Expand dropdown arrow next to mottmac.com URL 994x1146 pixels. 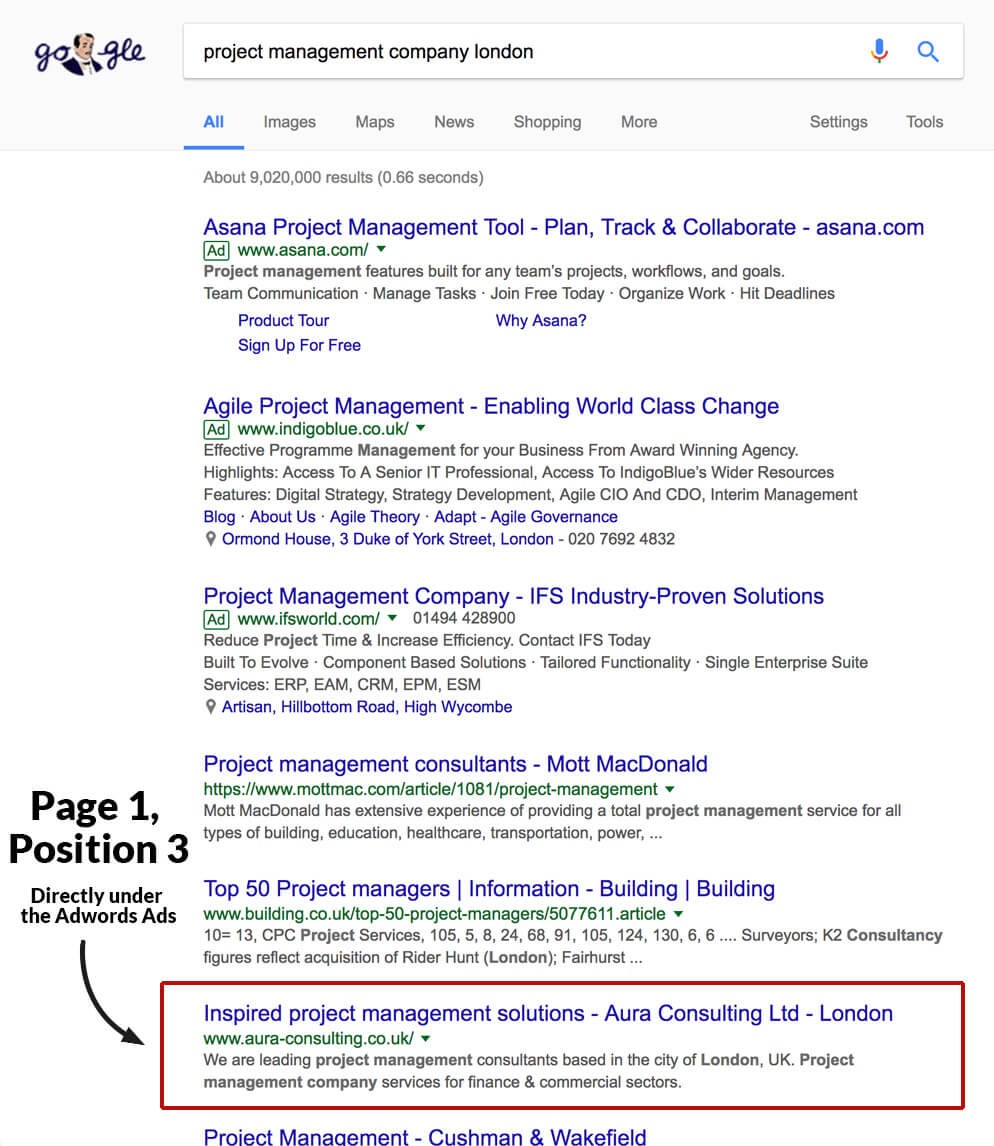[x=669, y=789]
